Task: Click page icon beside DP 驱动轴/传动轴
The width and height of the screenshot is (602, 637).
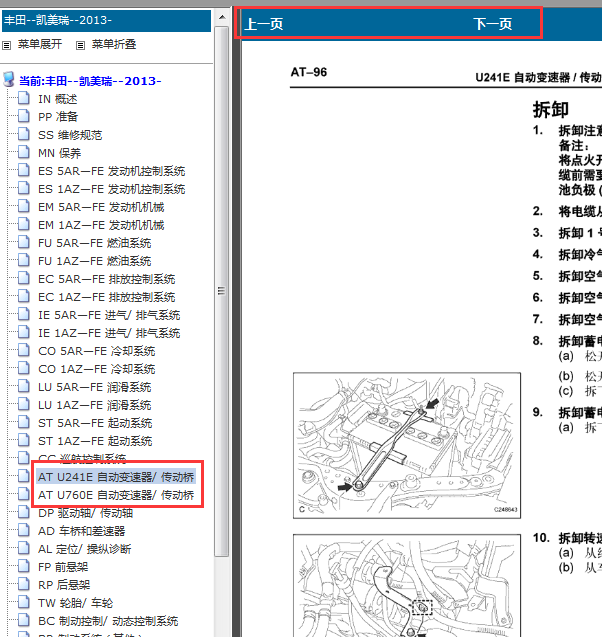Action: (x=24, y=511)
